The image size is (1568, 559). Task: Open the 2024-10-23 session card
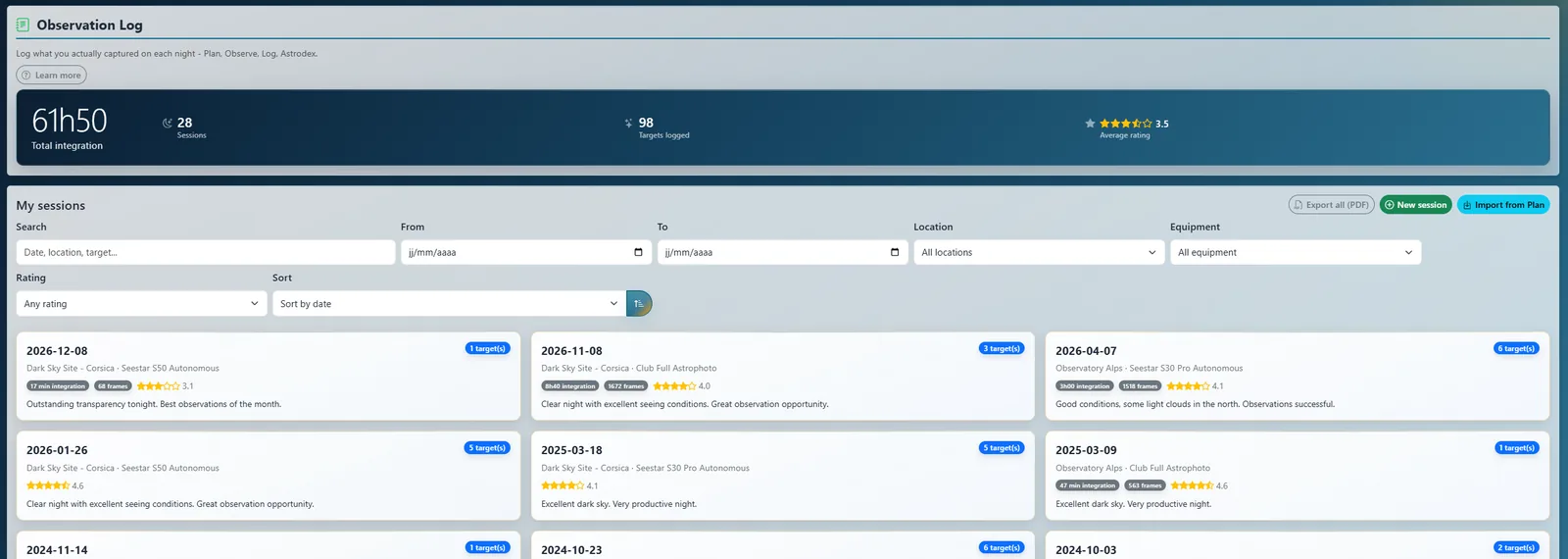coord(782,546)
